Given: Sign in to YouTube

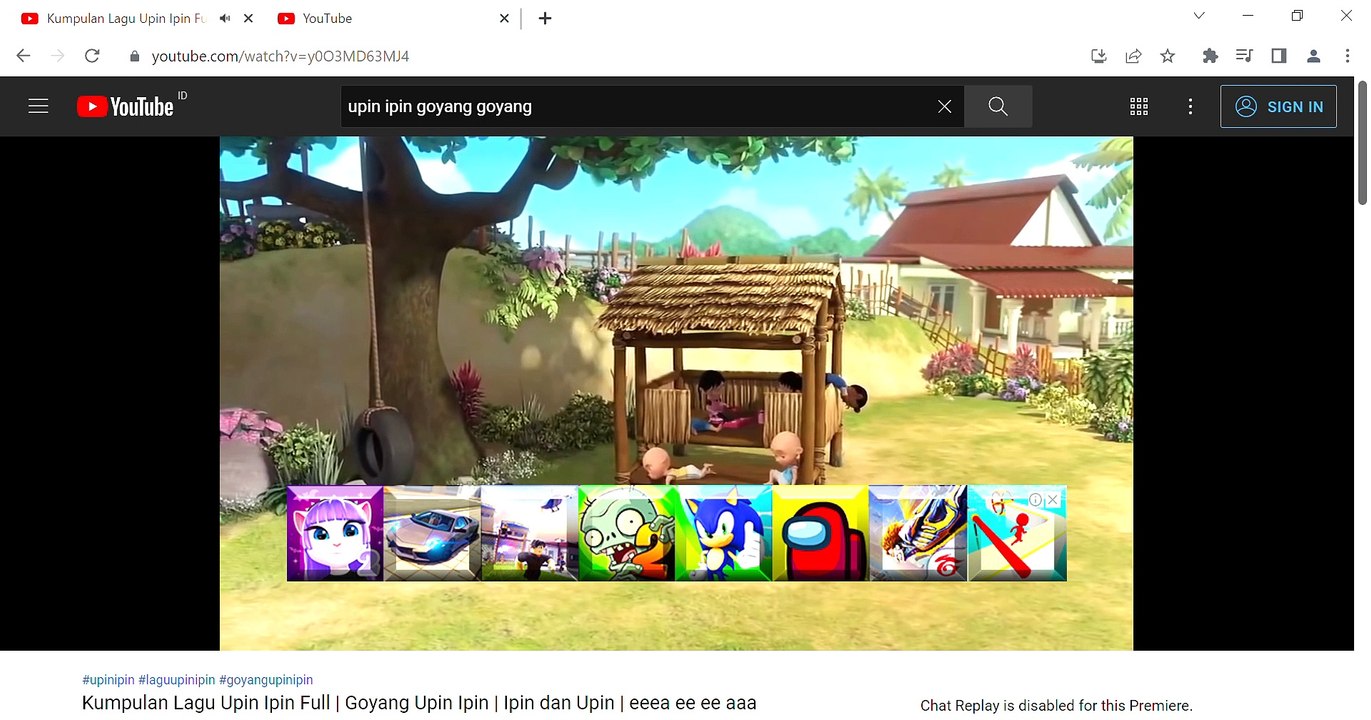Looking at the screenshot, I should [x=1278, y=106].
